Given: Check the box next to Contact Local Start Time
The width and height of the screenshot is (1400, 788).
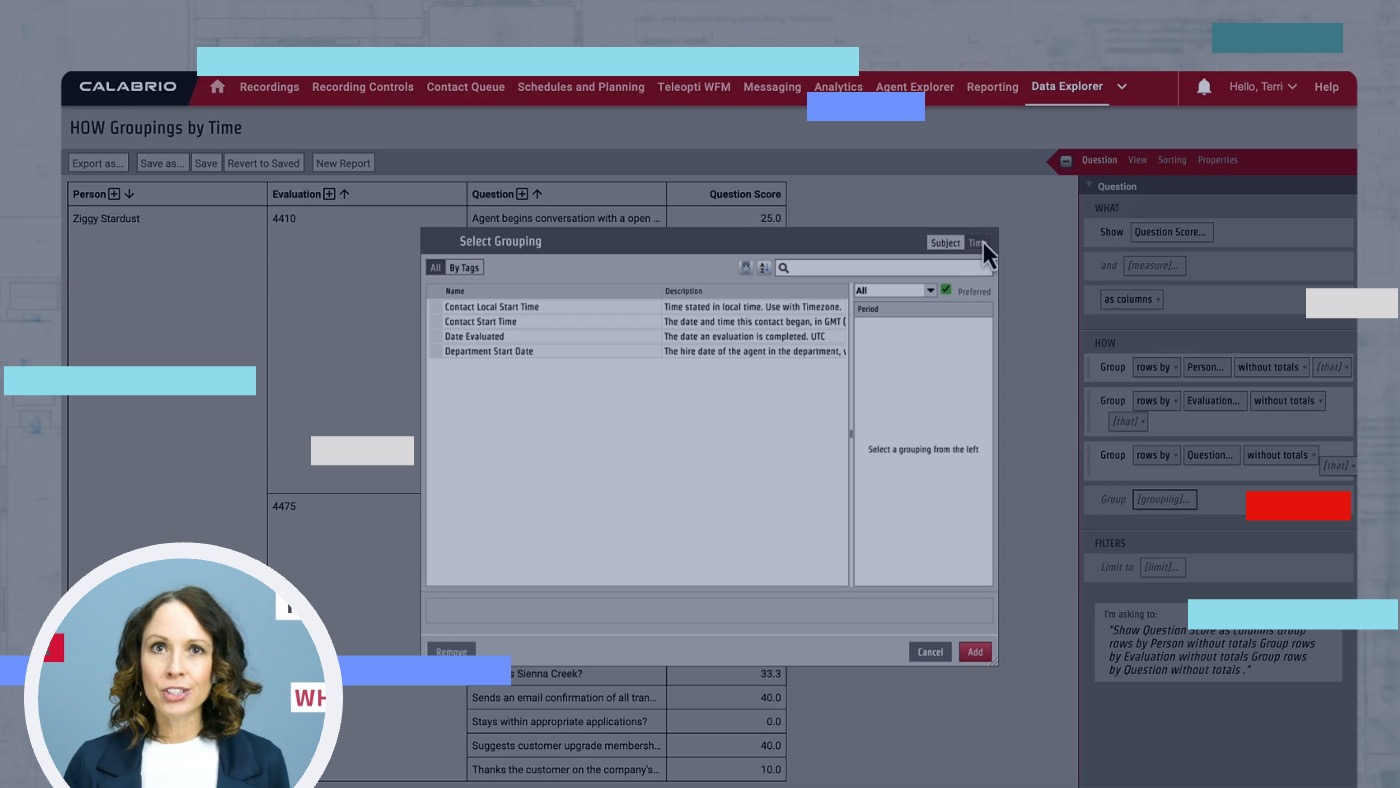Looking at the screenshot, I should tap(436, 306).
